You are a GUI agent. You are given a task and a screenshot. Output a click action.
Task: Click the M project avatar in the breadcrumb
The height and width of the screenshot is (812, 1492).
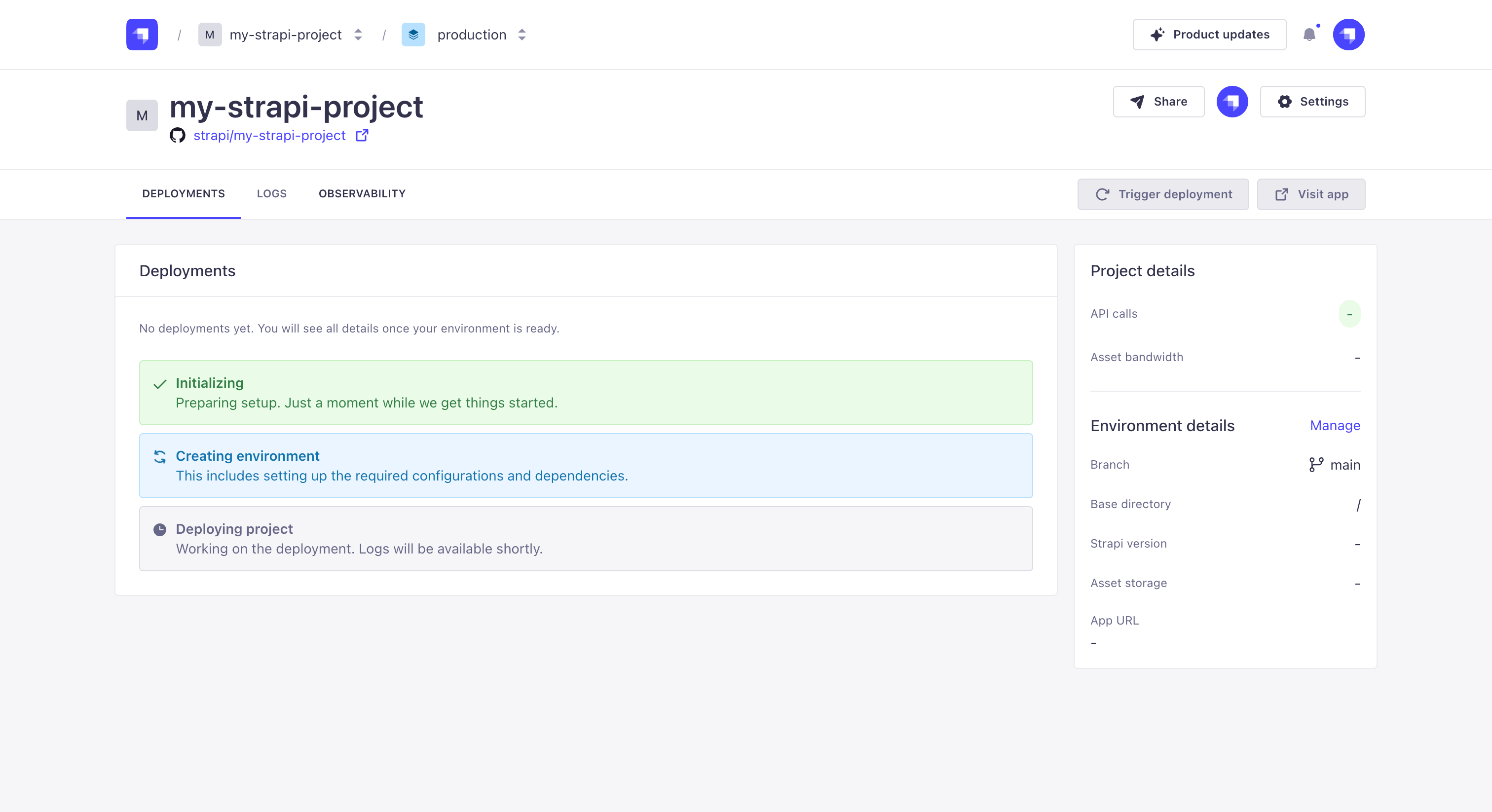[210, 35]
